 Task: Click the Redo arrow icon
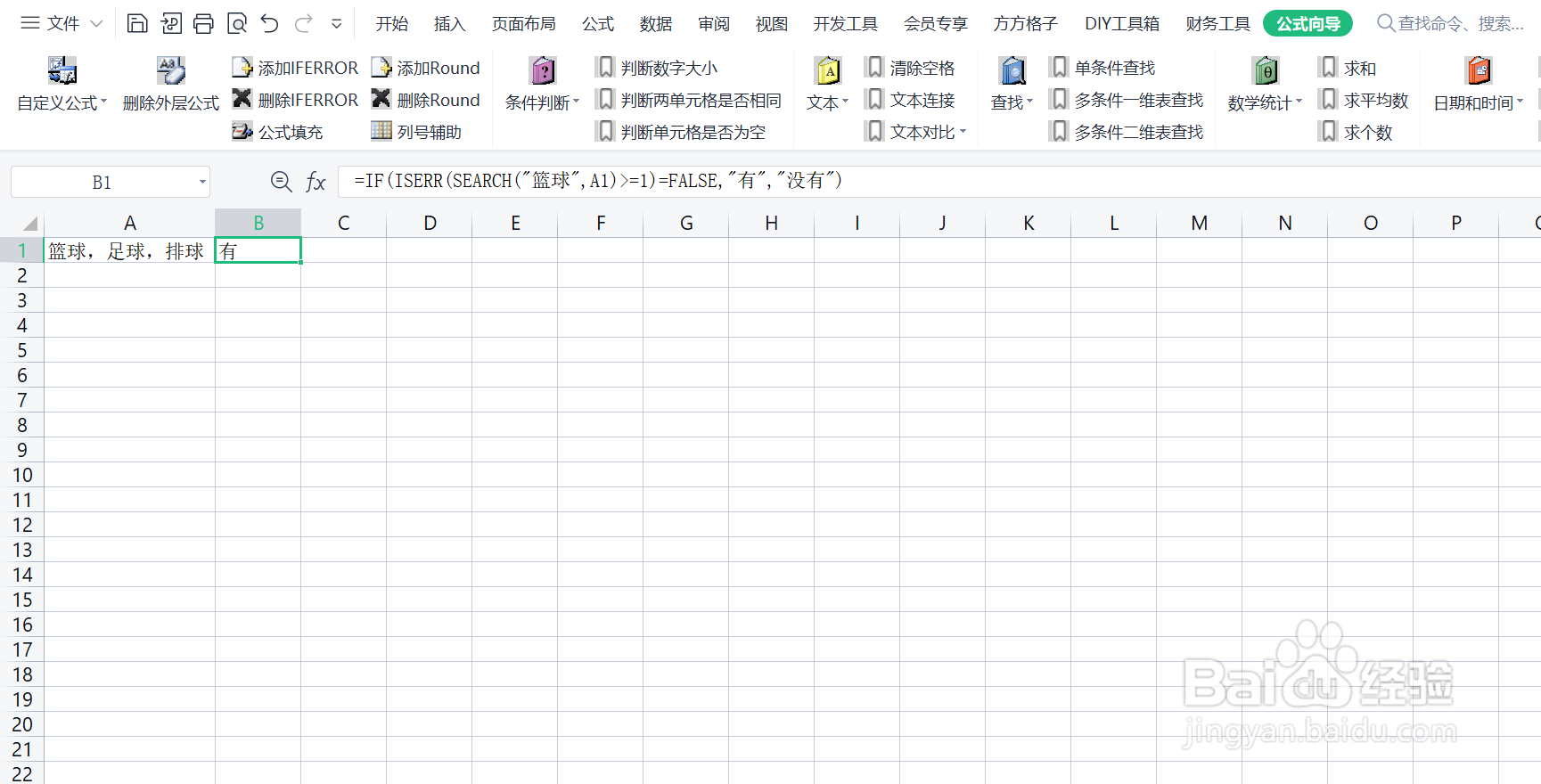click(304, 24)
